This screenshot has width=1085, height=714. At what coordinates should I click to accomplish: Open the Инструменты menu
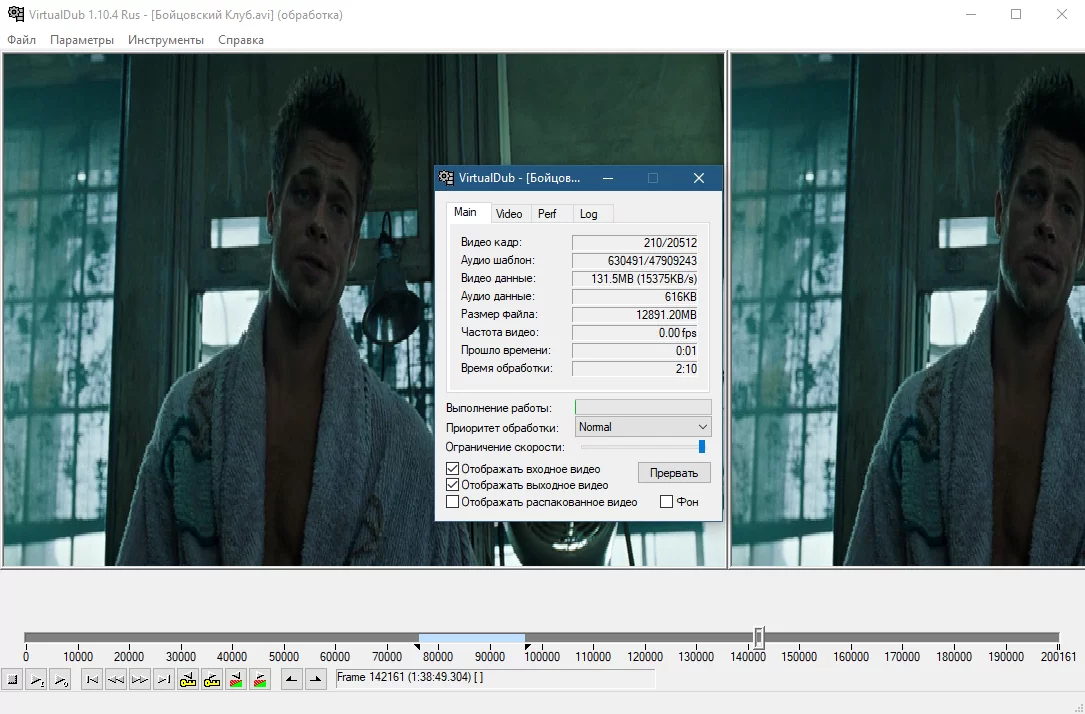coord(166,39)
